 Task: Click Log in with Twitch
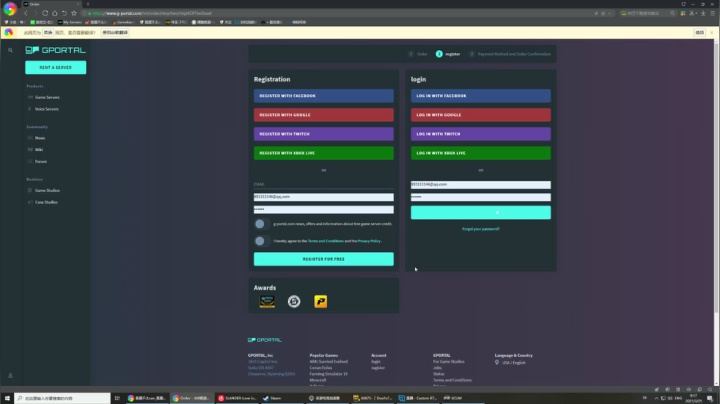coord(481,134)
